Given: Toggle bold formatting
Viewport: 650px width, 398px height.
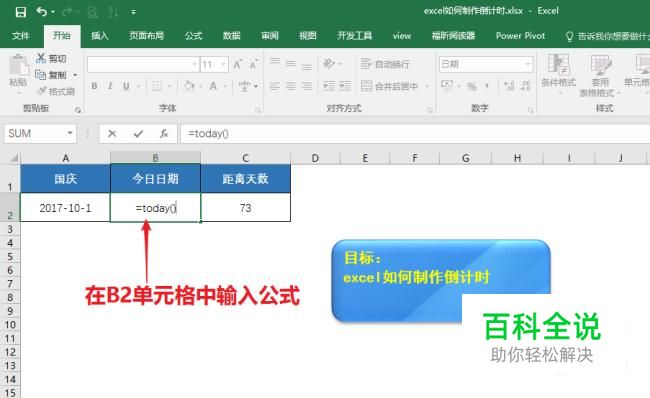Looking at the screenshot, I should tap(95, 86).
